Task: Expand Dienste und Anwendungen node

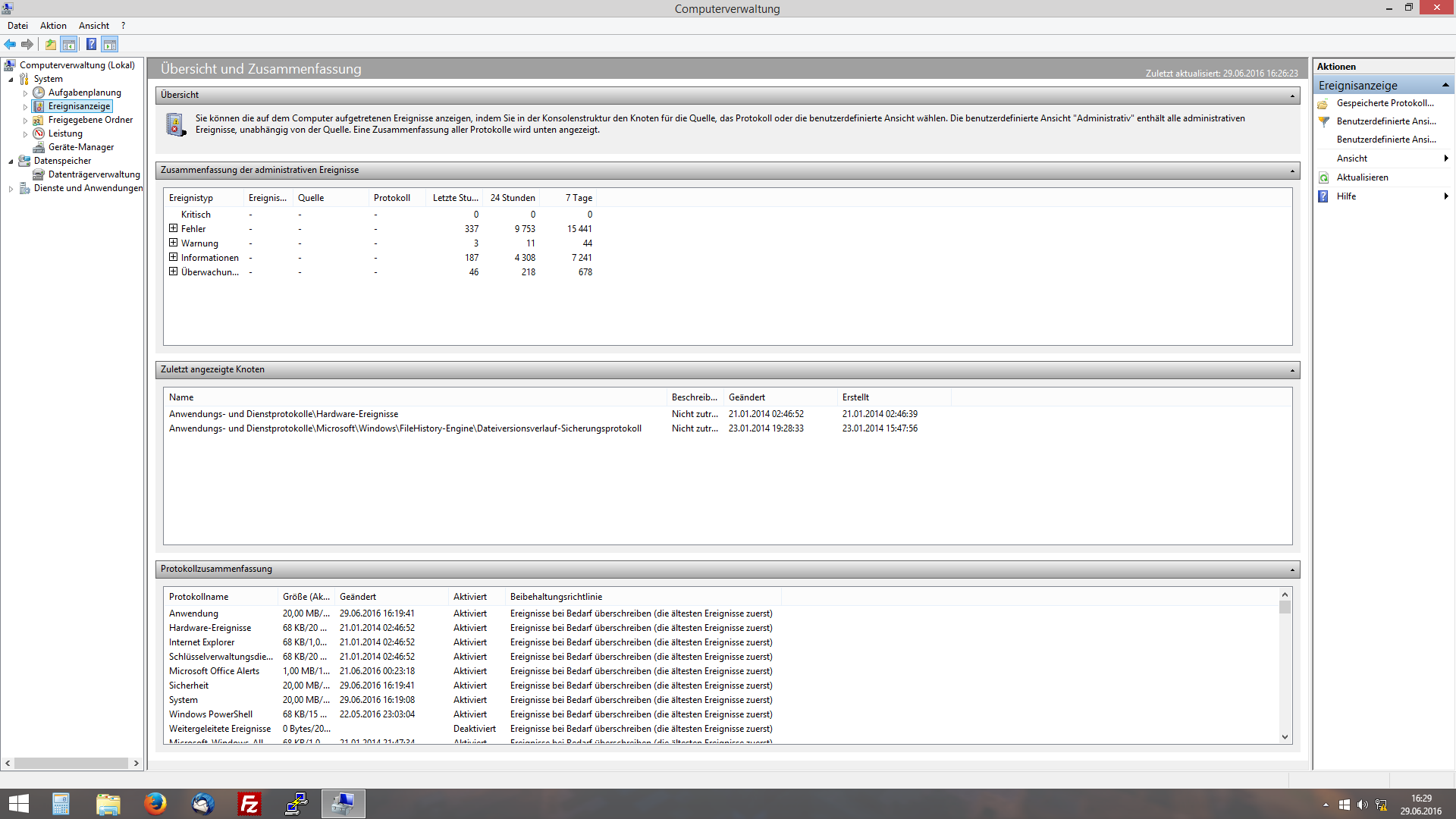Action: coord(11,189)
